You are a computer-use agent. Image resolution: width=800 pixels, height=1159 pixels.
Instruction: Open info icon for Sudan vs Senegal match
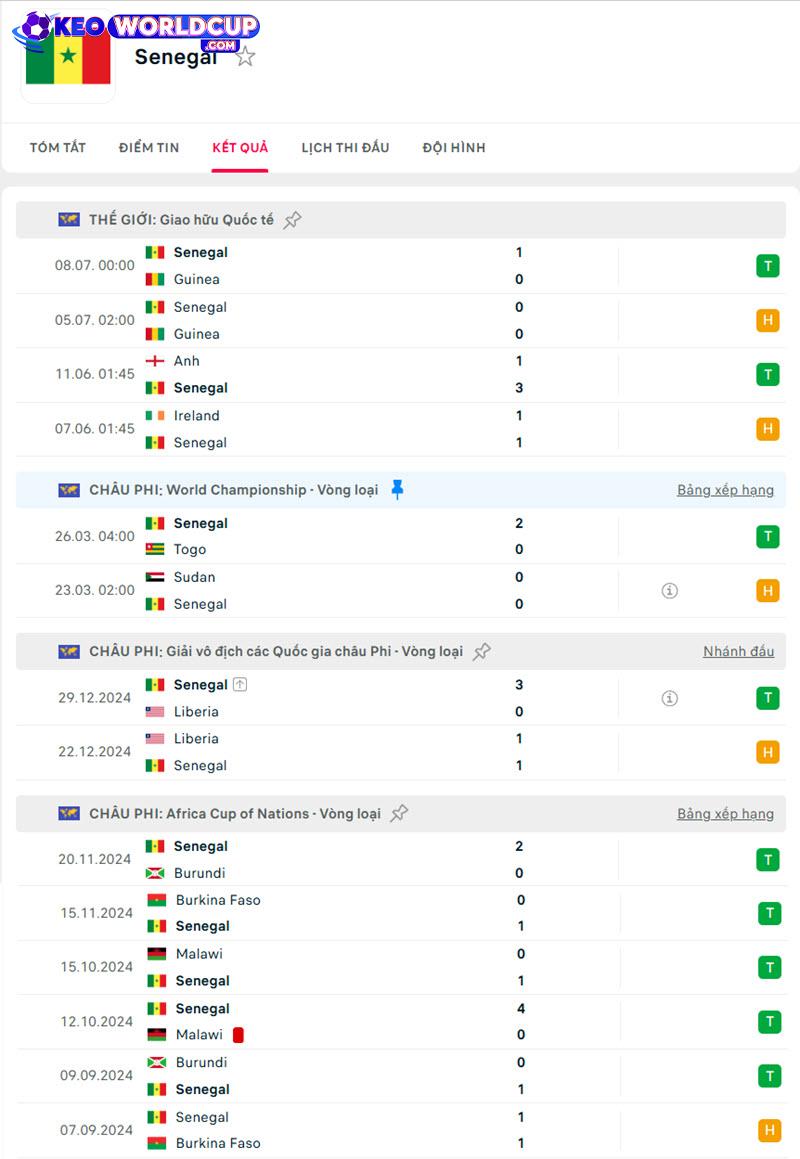669,591
